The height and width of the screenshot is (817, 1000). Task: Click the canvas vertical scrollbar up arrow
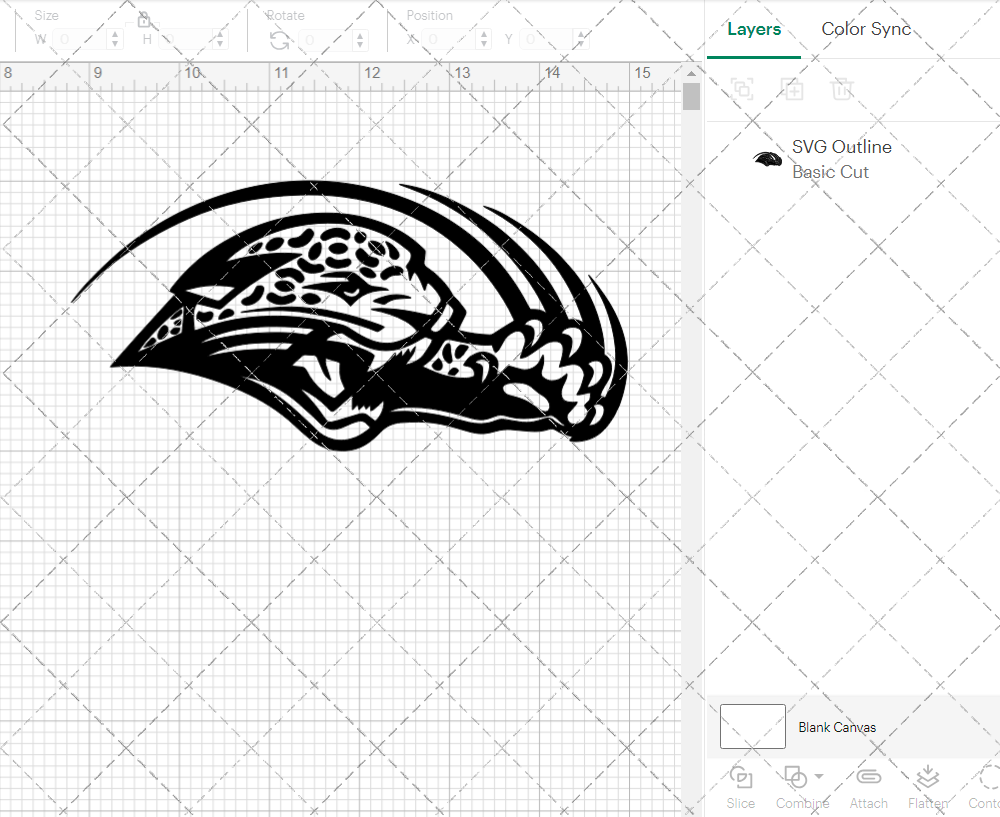[691, 74]
